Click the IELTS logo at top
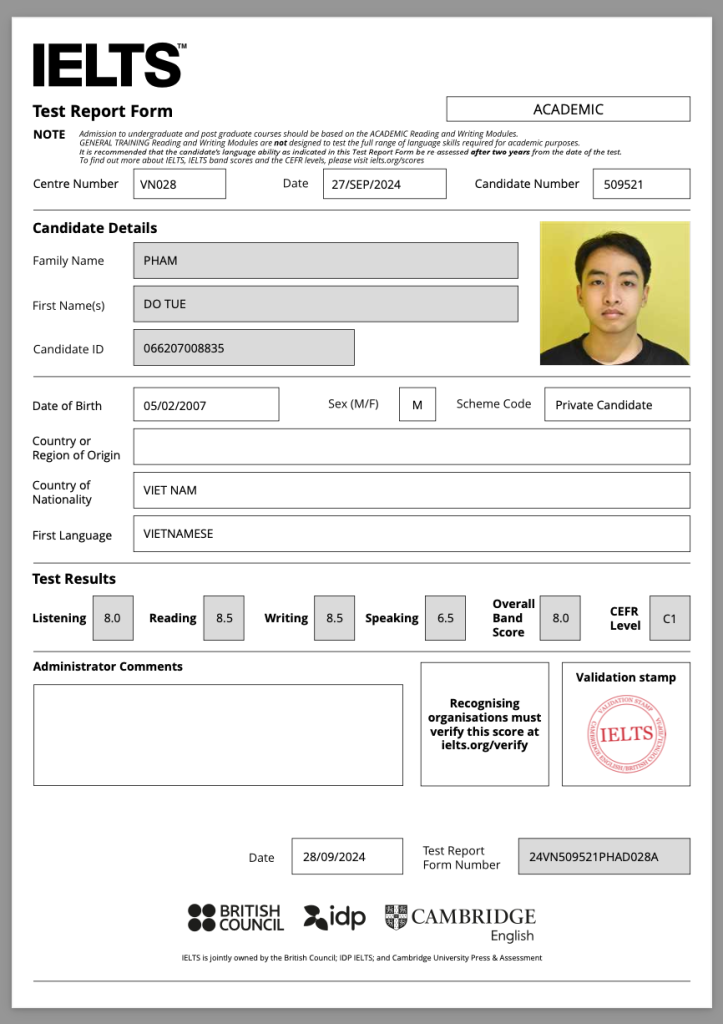This screenshot has height=1024, width=723. (x=109, y=65)
